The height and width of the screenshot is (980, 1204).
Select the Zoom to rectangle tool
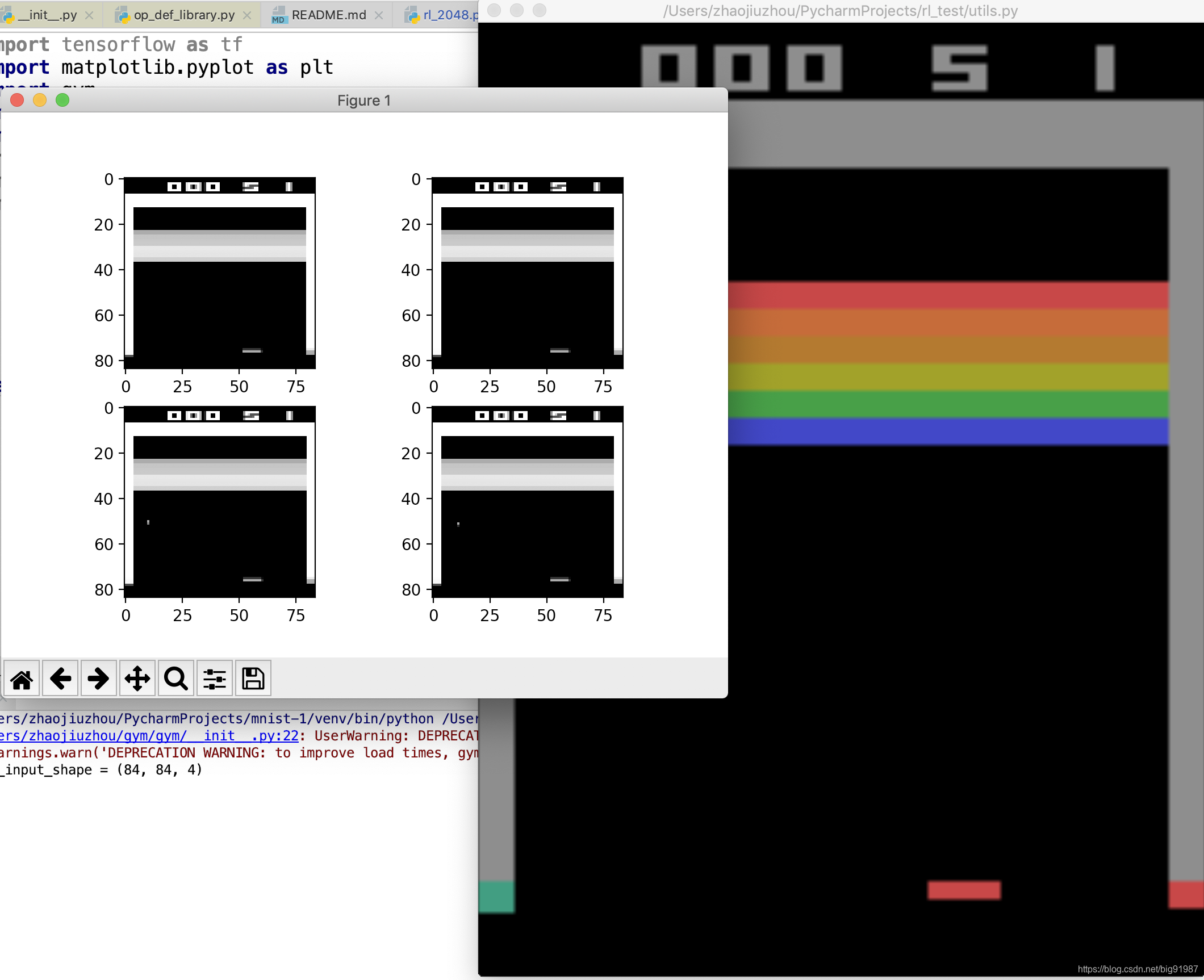click(x=176, y=679)
